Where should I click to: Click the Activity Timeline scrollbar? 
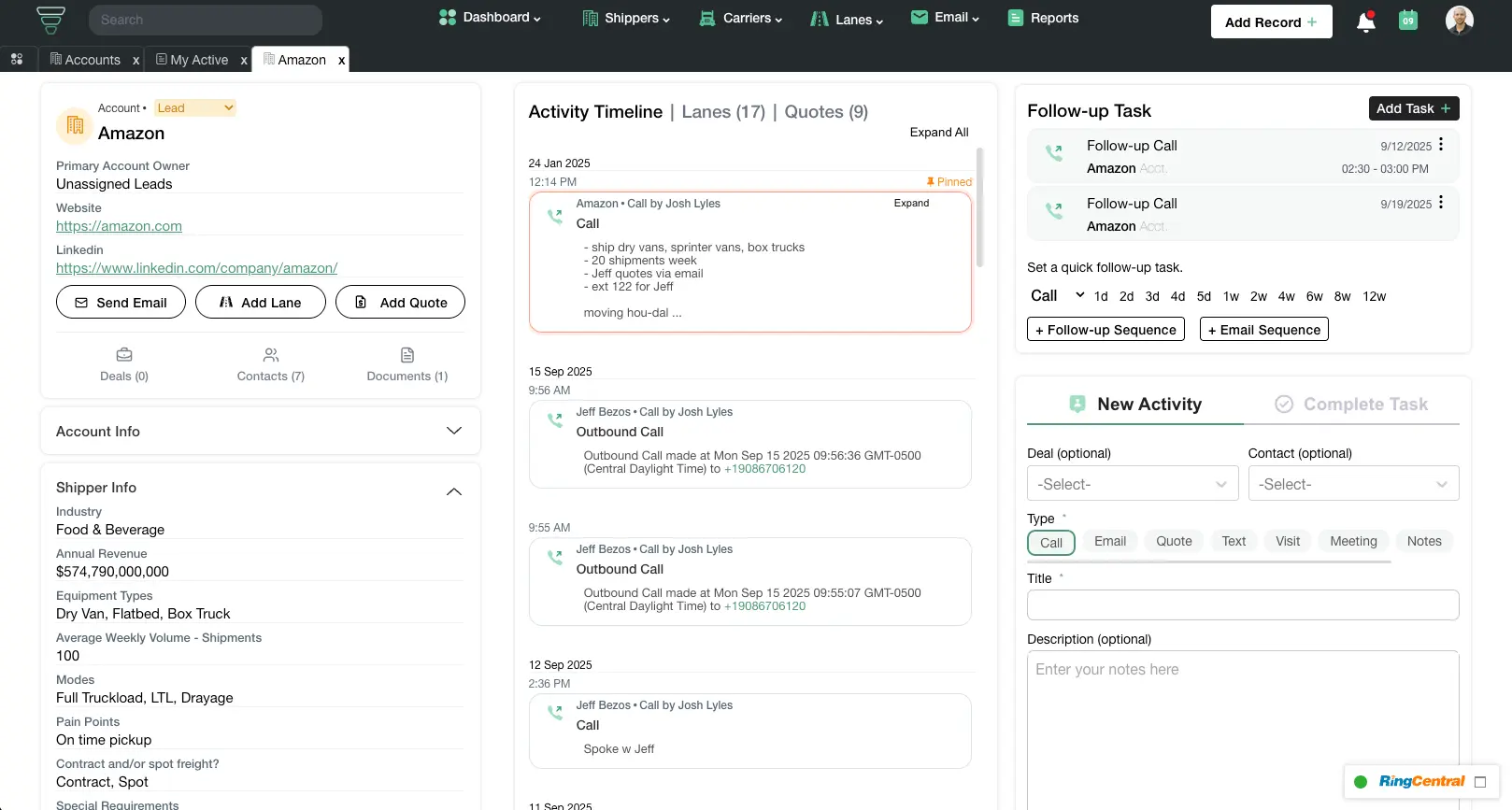click(x=979, y=207)
